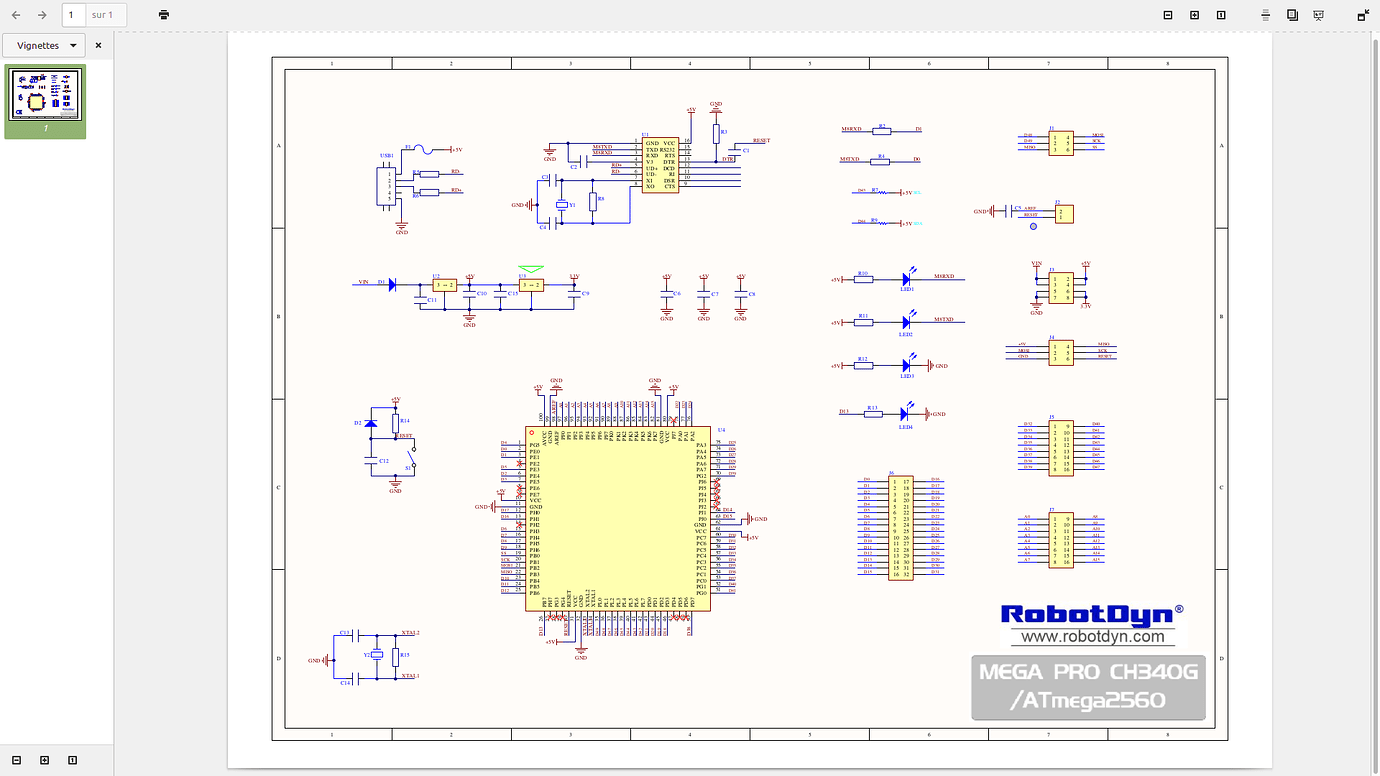Click the LED4 label in the schematic
Image resolution: width=1380 pixels, height=776 pixels.
point(905,427)
